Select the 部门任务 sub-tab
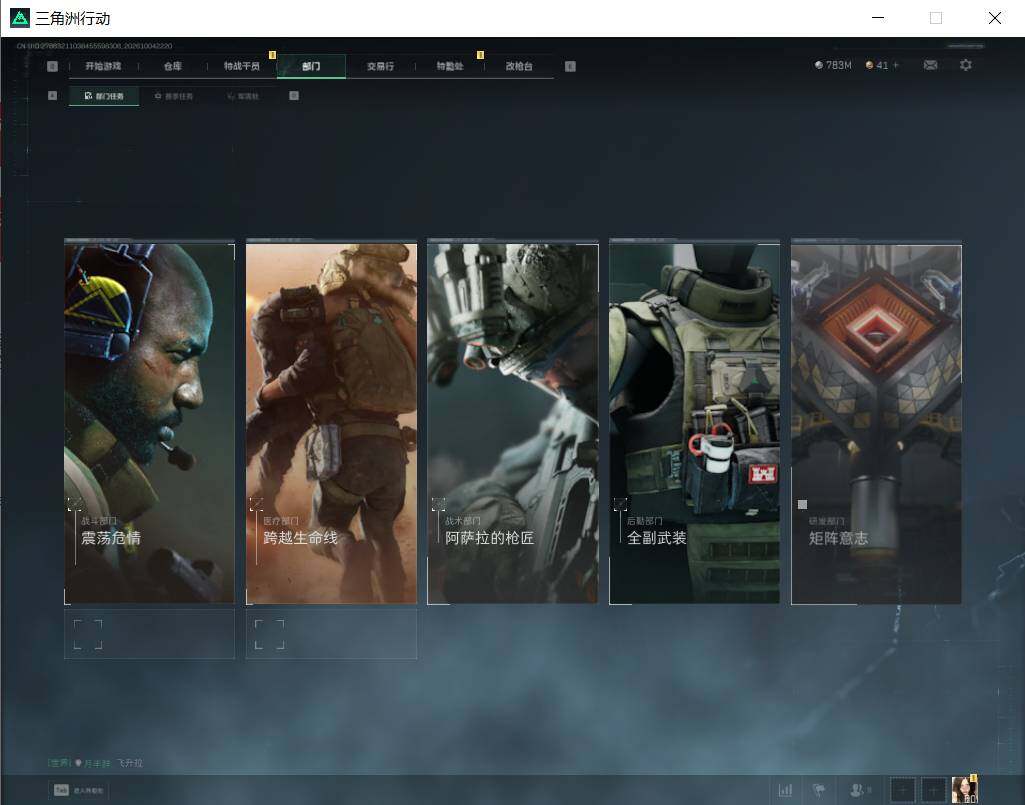Screen dimensions: 1025x805 104,96
